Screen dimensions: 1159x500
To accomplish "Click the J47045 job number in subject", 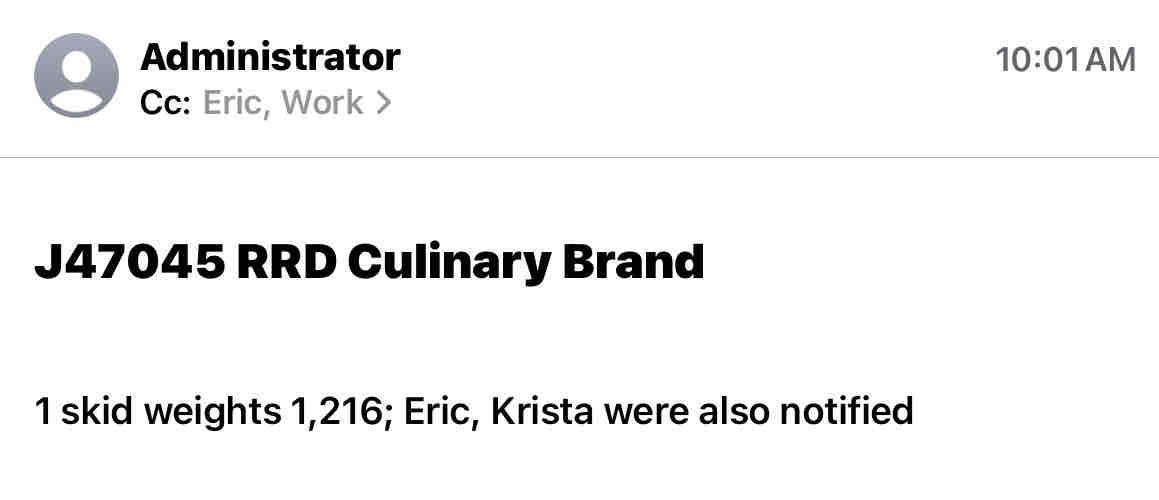I will click(129, 262).
